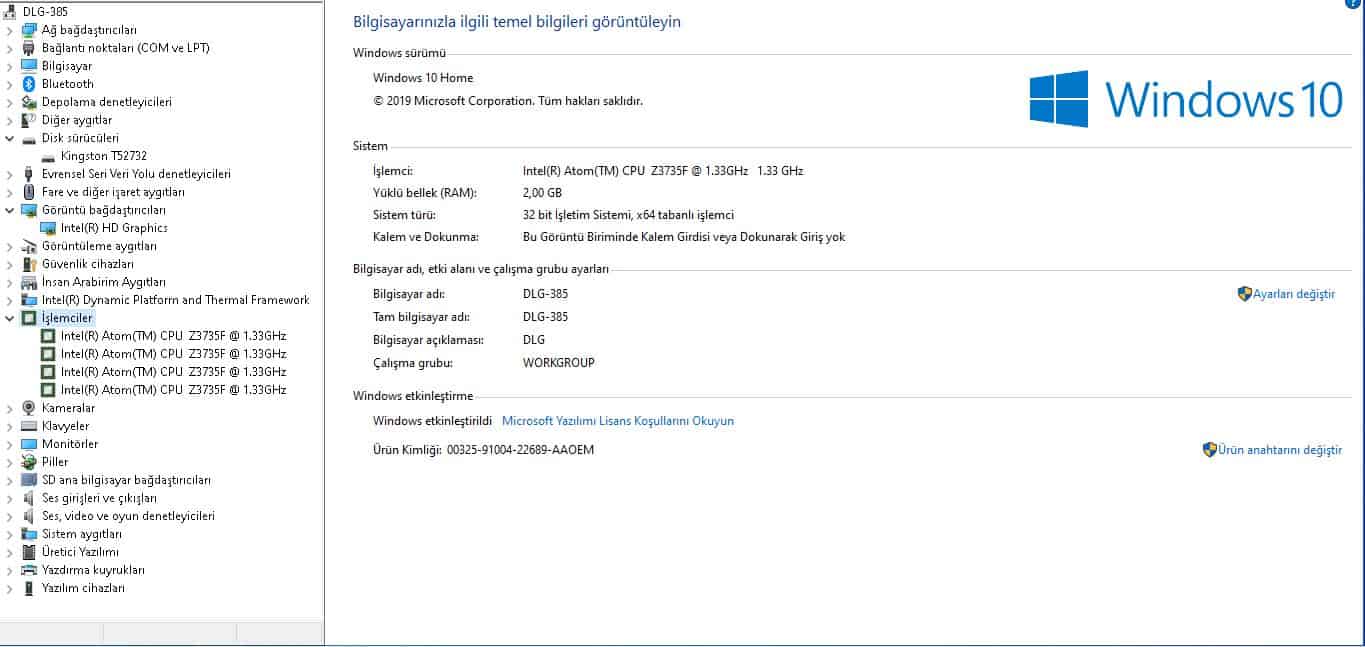Collapse the Görüntü bağdaştırıcıları branch
1365x647 pixels.
click(9, 210)
